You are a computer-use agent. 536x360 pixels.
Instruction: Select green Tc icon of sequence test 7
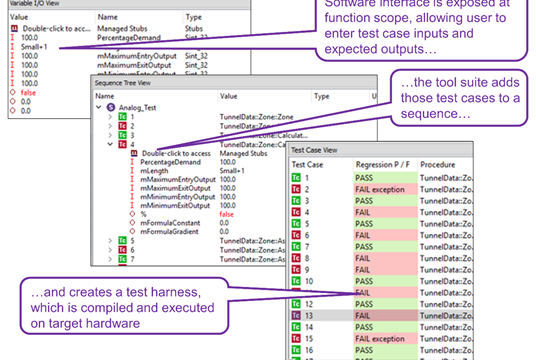[122, 259]
